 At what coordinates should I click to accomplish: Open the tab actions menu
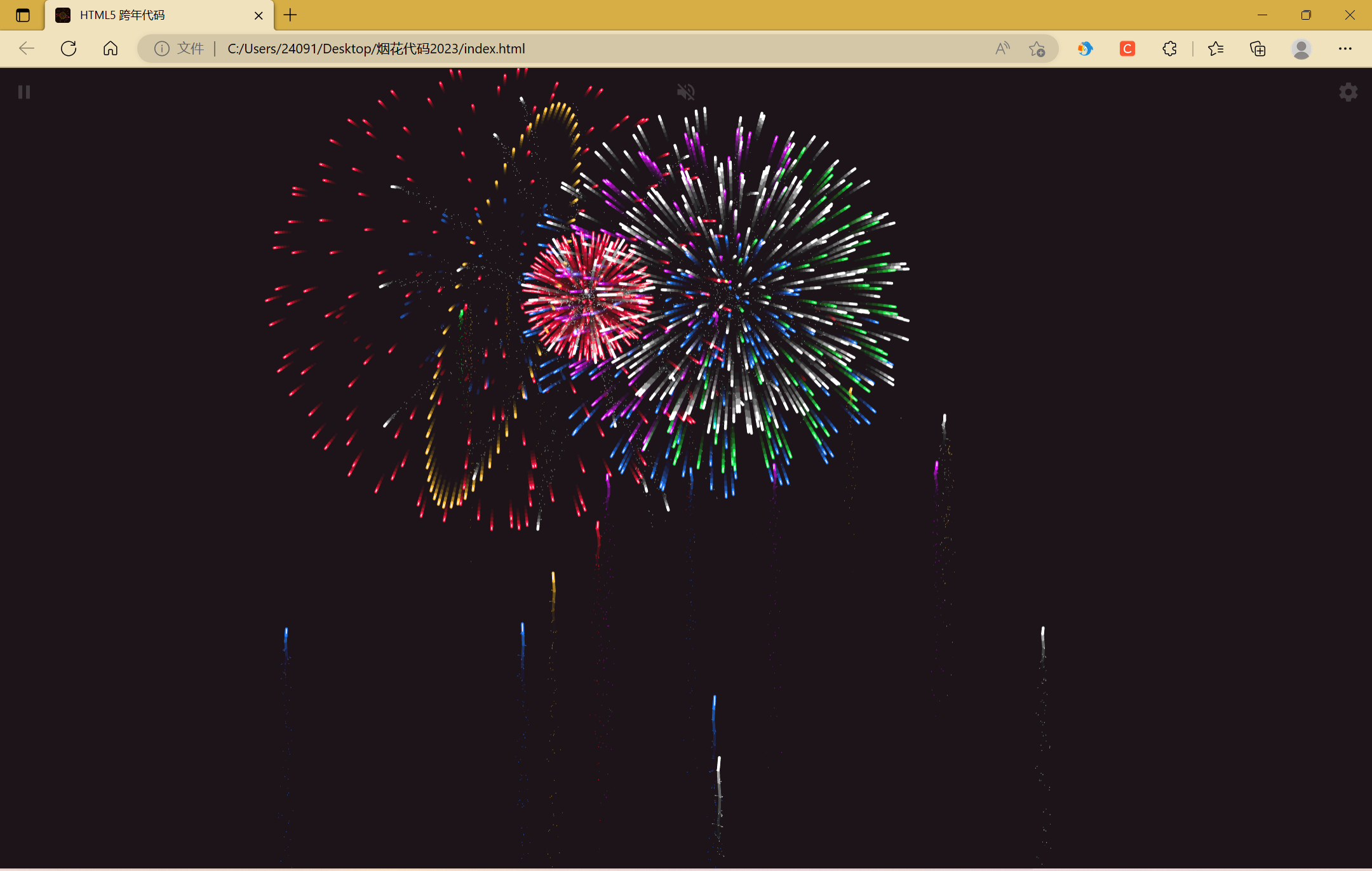[x=23, y=15]
